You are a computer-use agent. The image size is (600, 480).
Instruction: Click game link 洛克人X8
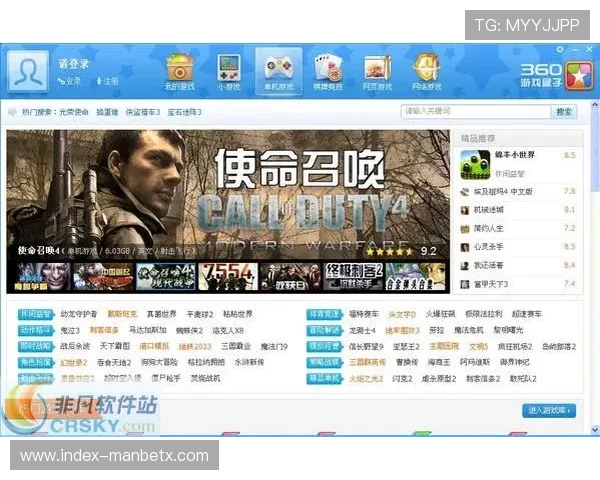228,330
